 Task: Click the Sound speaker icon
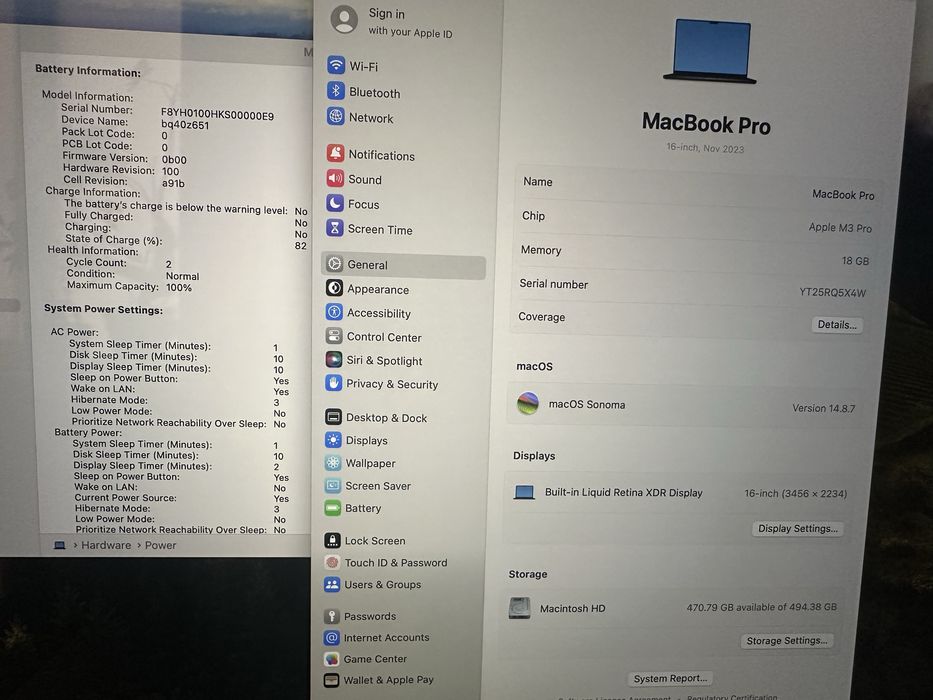[335, 179]
